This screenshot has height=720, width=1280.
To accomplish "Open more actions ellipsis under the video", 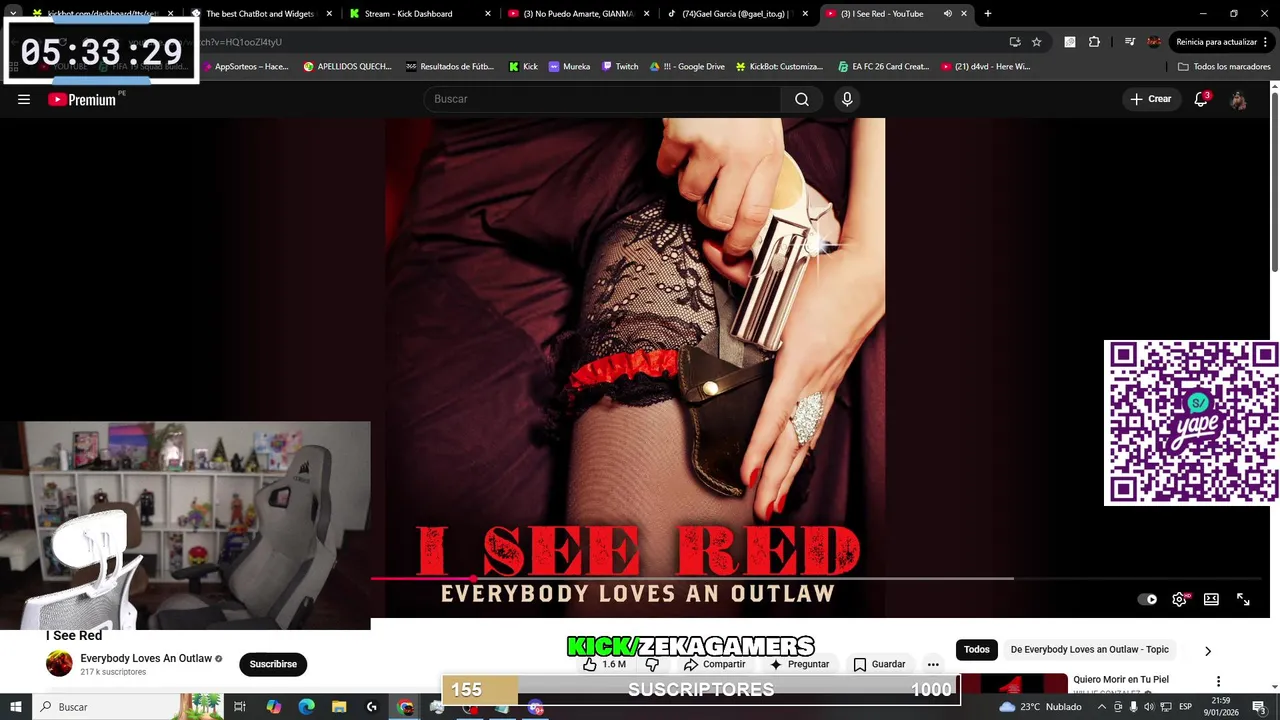I will coord(933,664).
